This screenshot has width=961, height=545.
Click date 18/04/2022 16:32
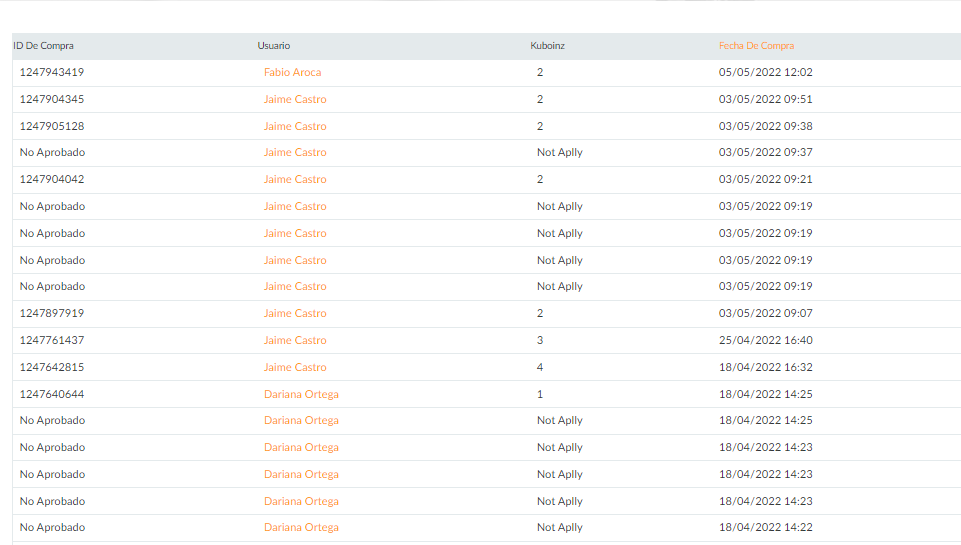[765, 367]
